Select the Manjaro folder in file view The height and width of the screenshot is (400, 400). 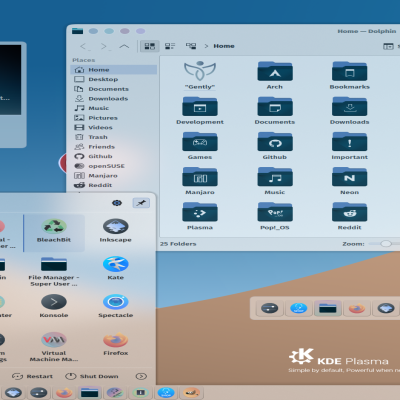pyautogui.click(x=200, y=177)
